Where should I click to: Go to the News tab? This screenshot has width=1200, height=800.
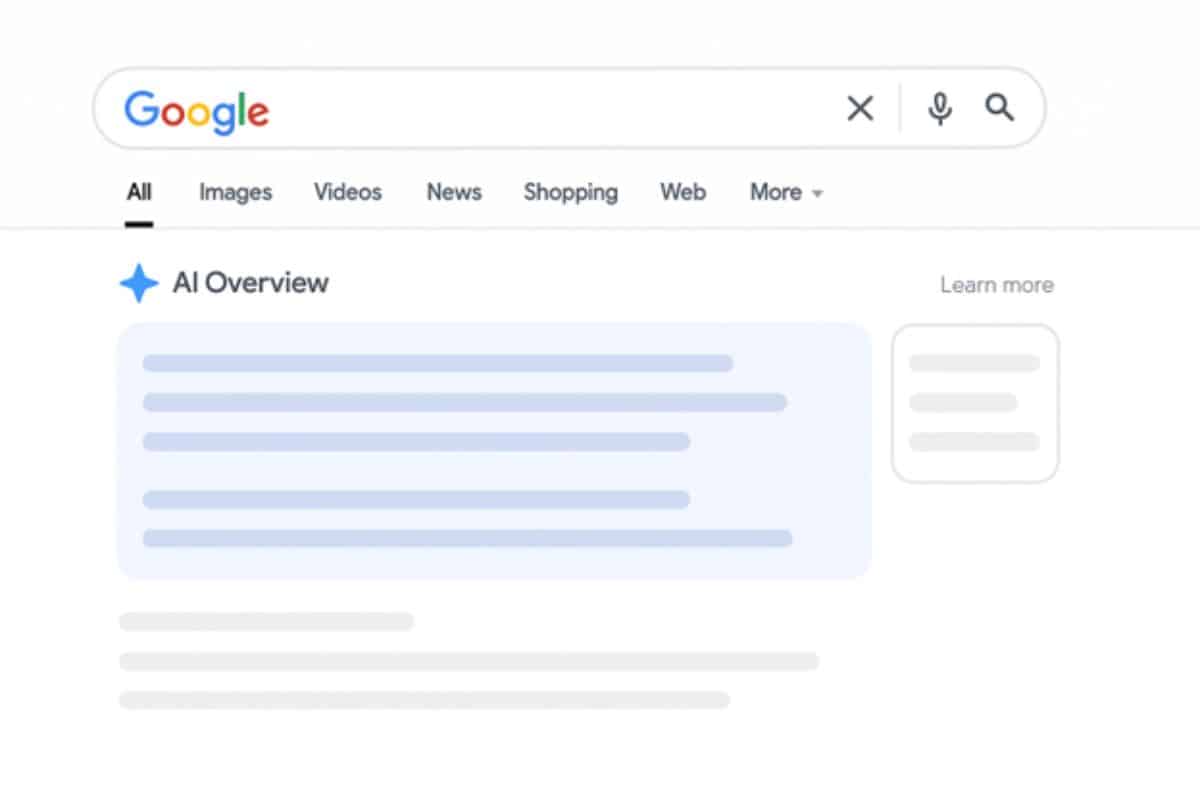(x=454, y=192)
